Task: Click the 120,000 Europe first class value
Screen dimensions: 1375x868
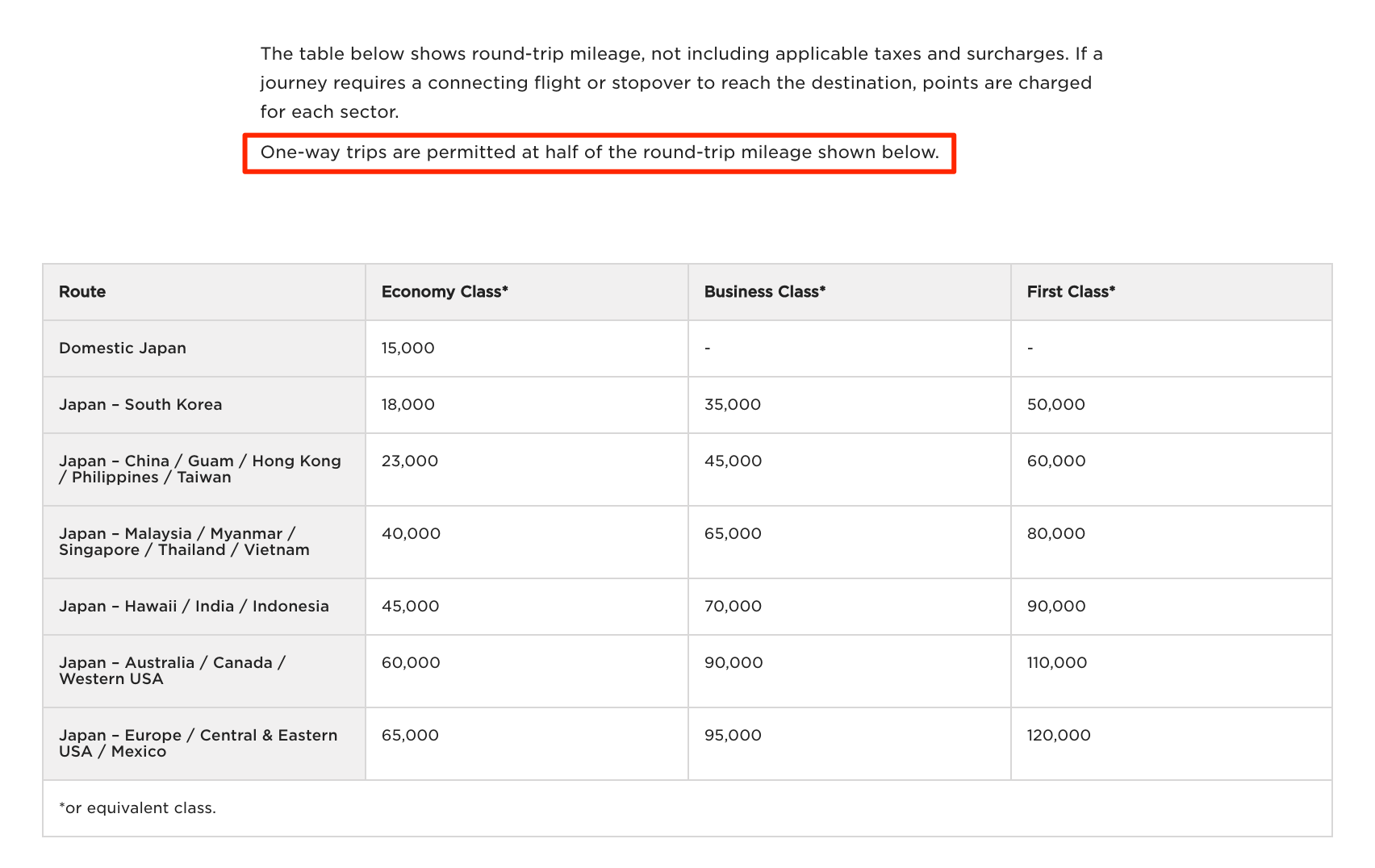Action: [x=1059, y=736]
